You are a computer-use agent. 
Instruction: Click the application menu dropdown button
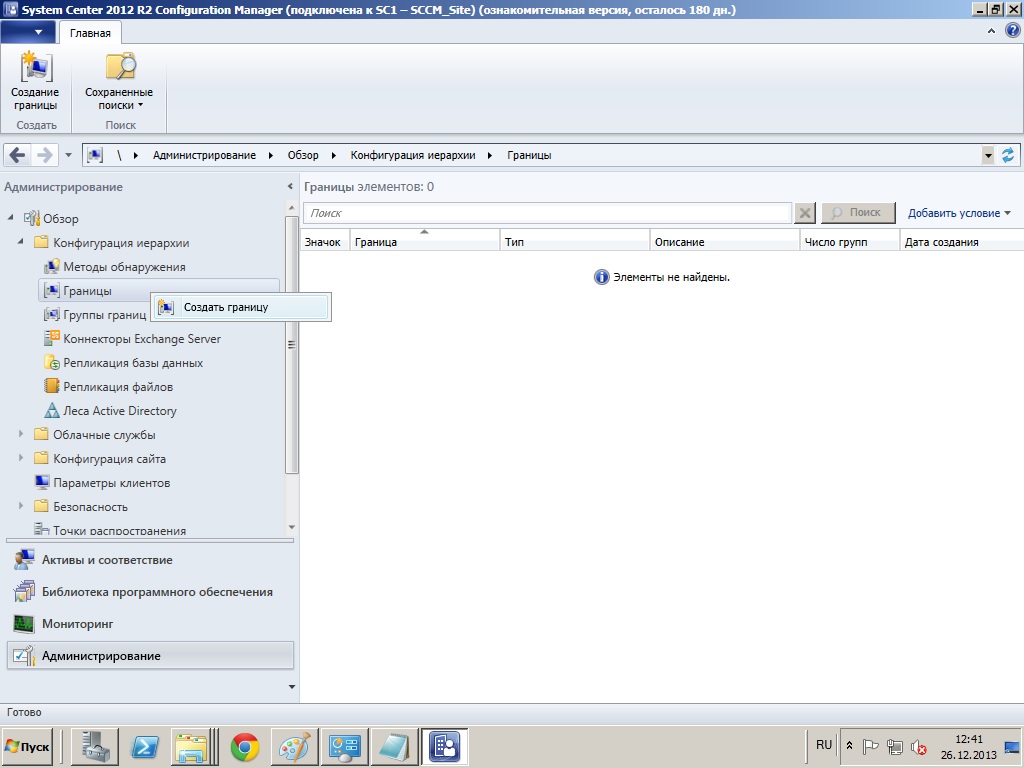tap(27, 32)
